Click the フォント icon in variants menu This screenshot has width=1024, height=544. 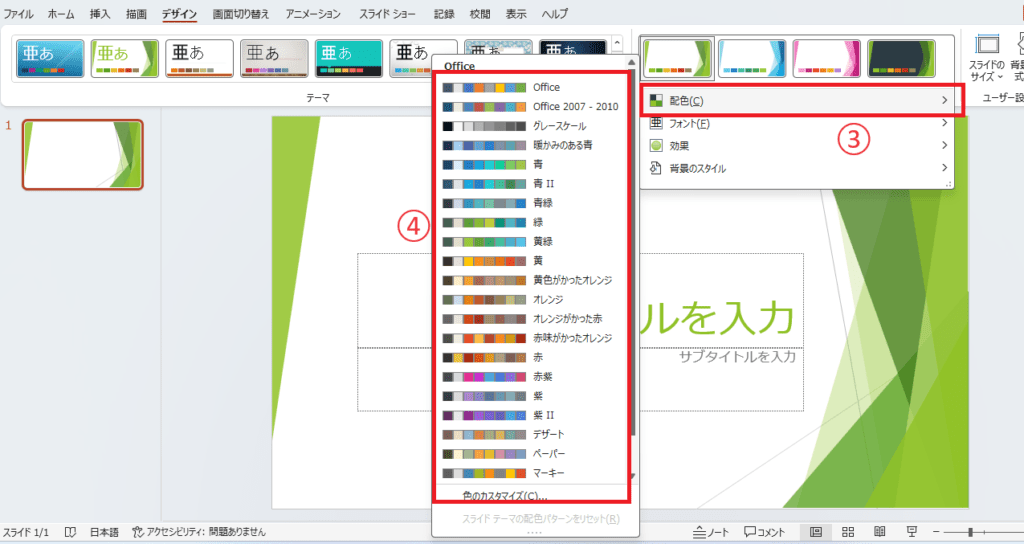pyautogui.click(x=656, y=123)
